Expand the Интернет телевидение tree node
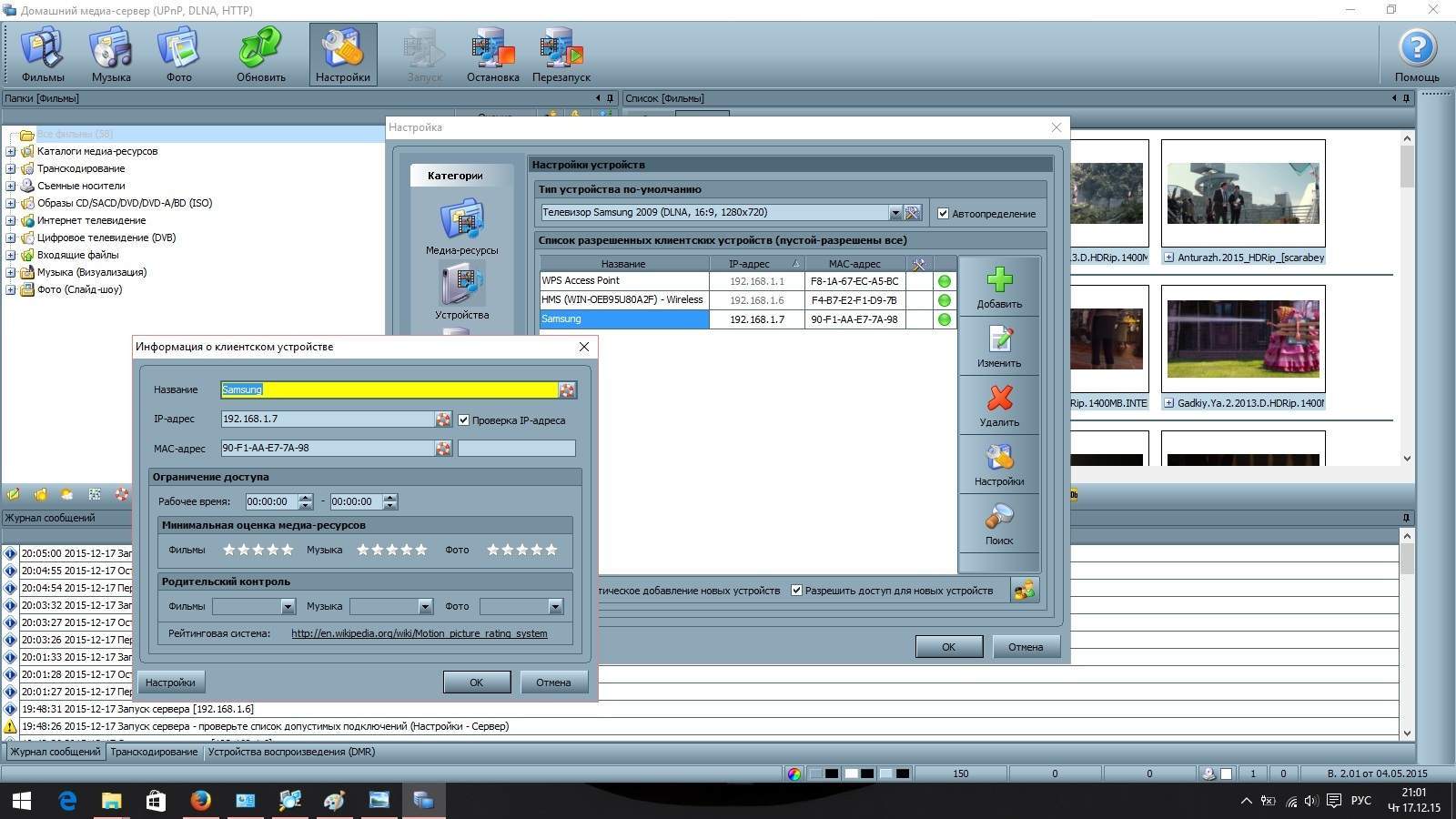This screenshot has height=819, width=1456. coord(11,220)
